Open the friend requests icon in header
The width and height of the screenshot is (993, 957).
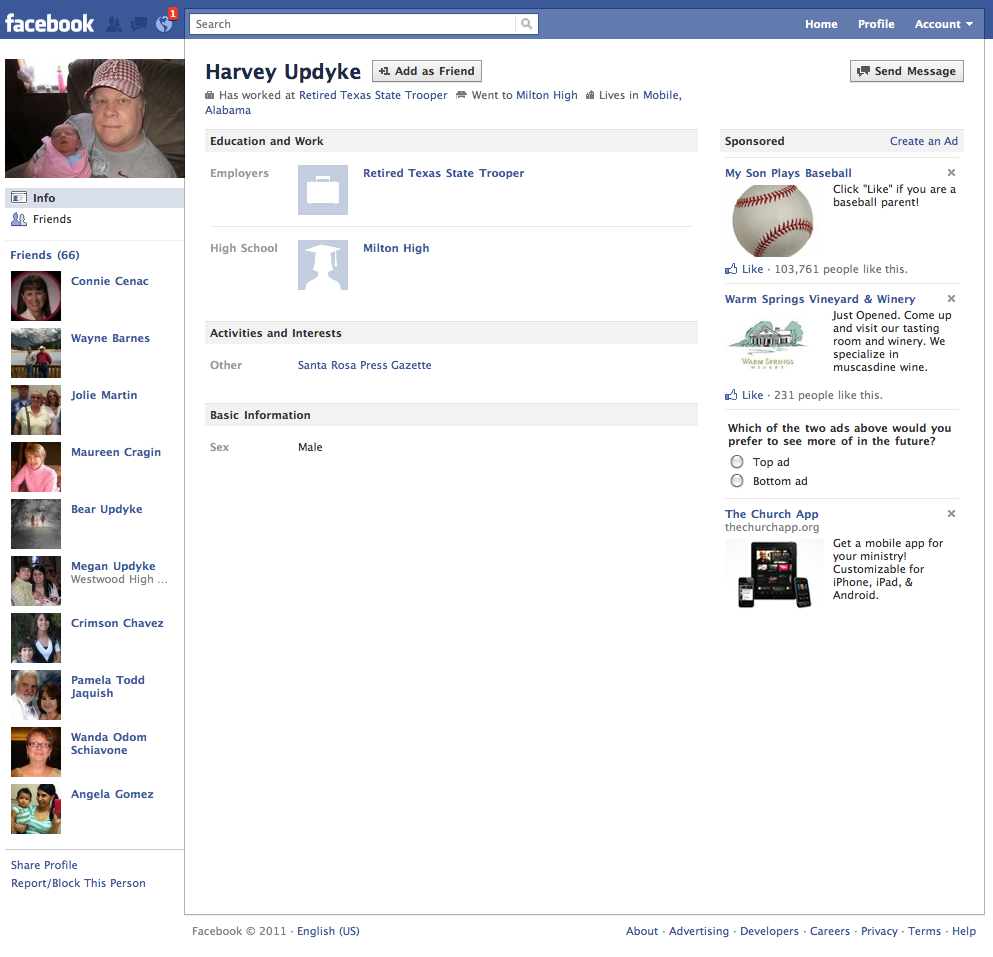[x=114, y=24]
